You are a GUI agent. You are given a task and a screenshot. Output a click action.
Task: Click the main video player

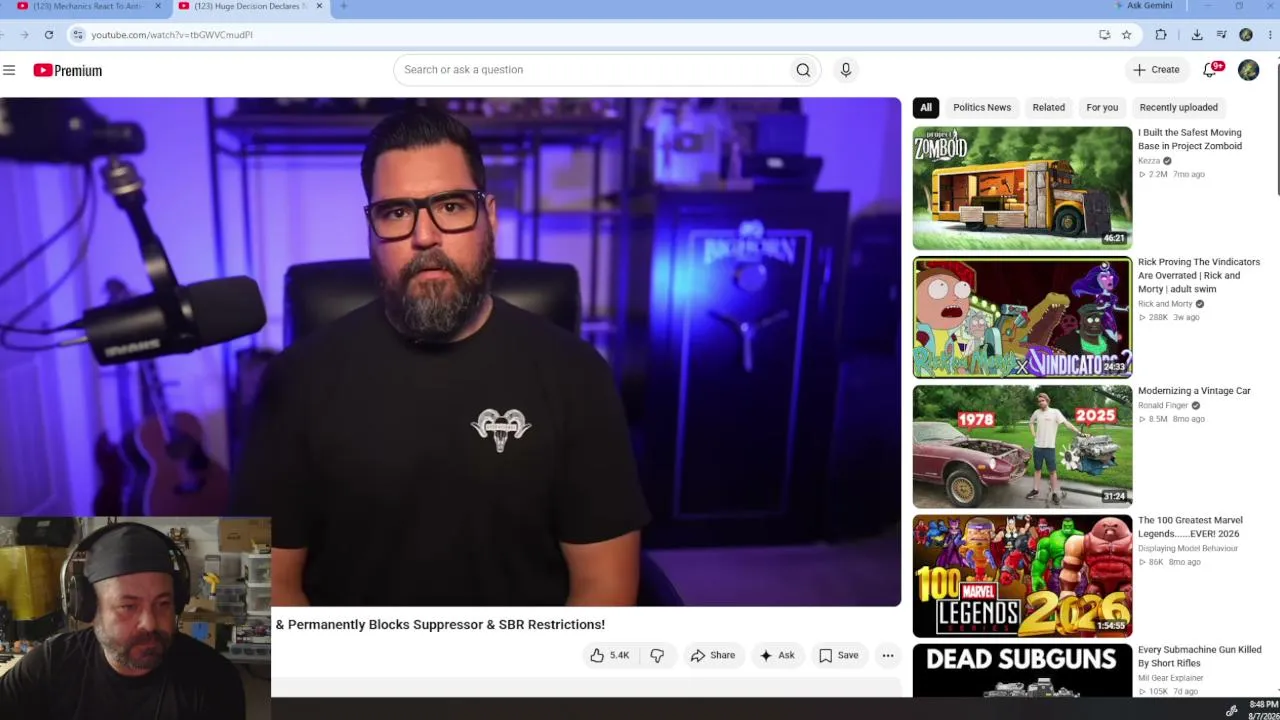[450, 352]
